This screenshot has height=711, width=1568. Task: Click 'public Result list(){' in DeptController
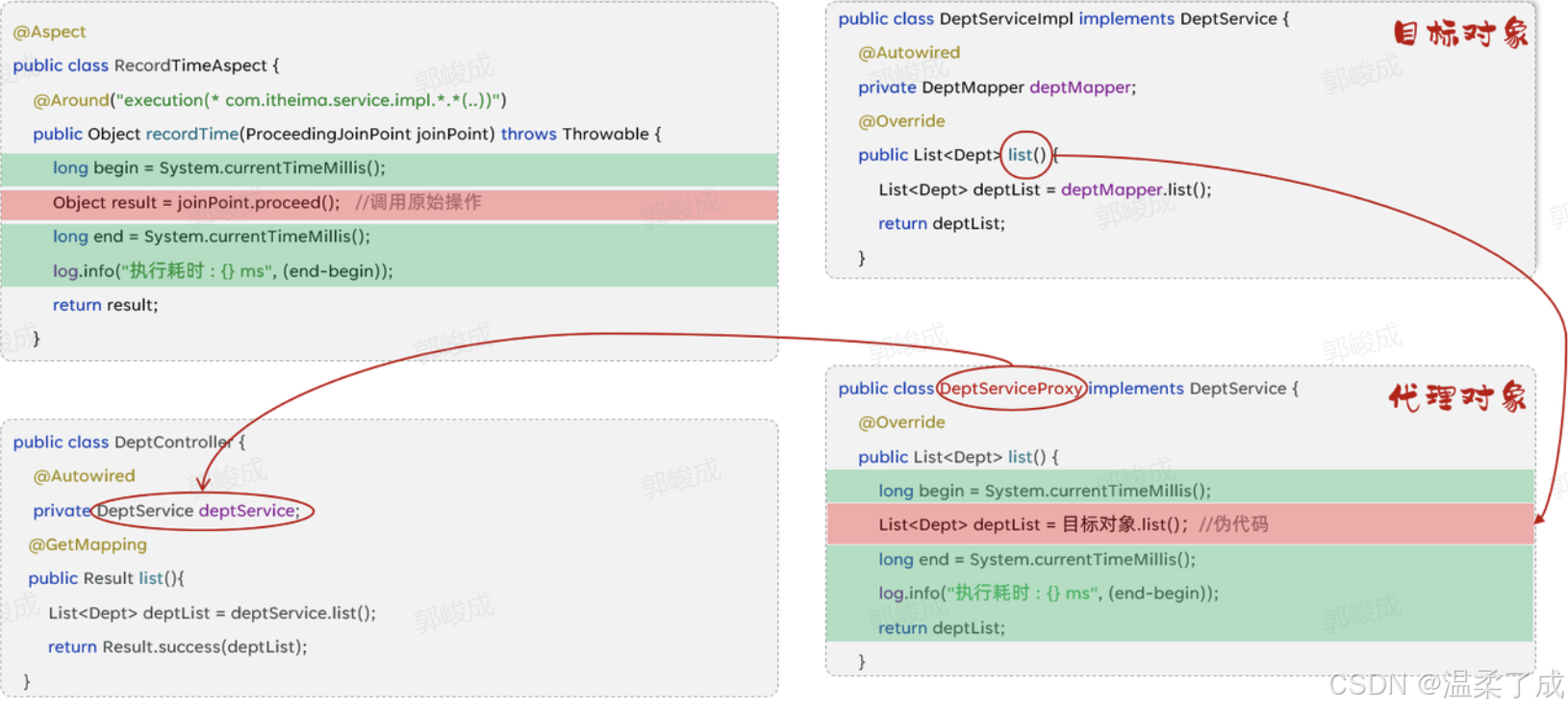click(106, 578)
